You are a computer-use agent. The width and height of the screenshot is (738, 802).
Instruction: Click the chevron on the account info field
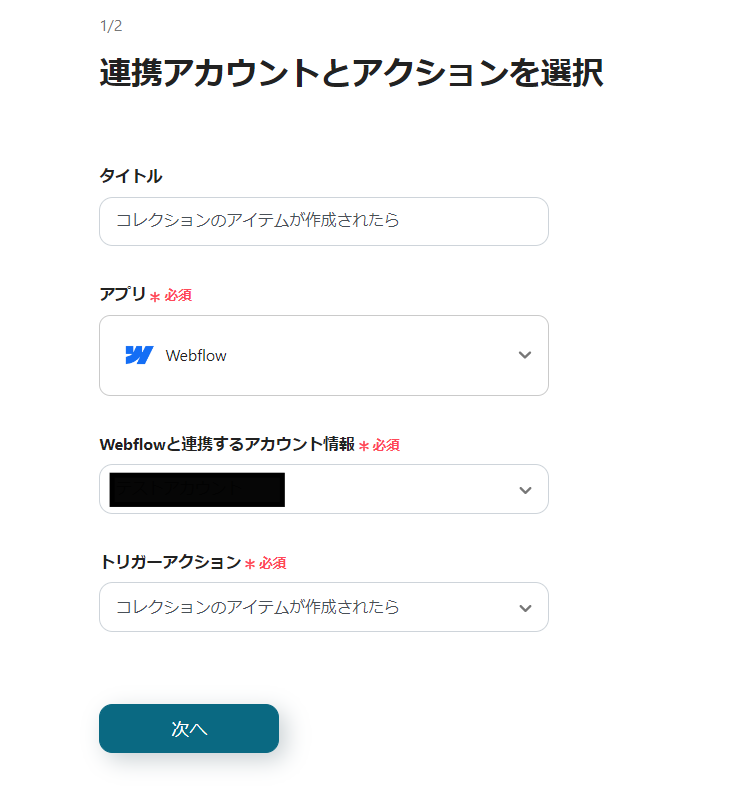(524, 489)
